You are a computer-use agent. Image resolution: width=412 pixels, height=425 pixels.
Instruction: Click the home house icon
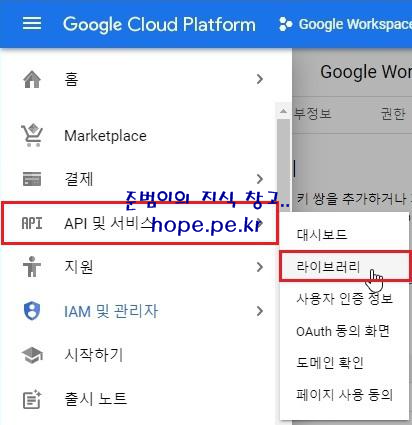pyautogui.click(x=32, y=79)
